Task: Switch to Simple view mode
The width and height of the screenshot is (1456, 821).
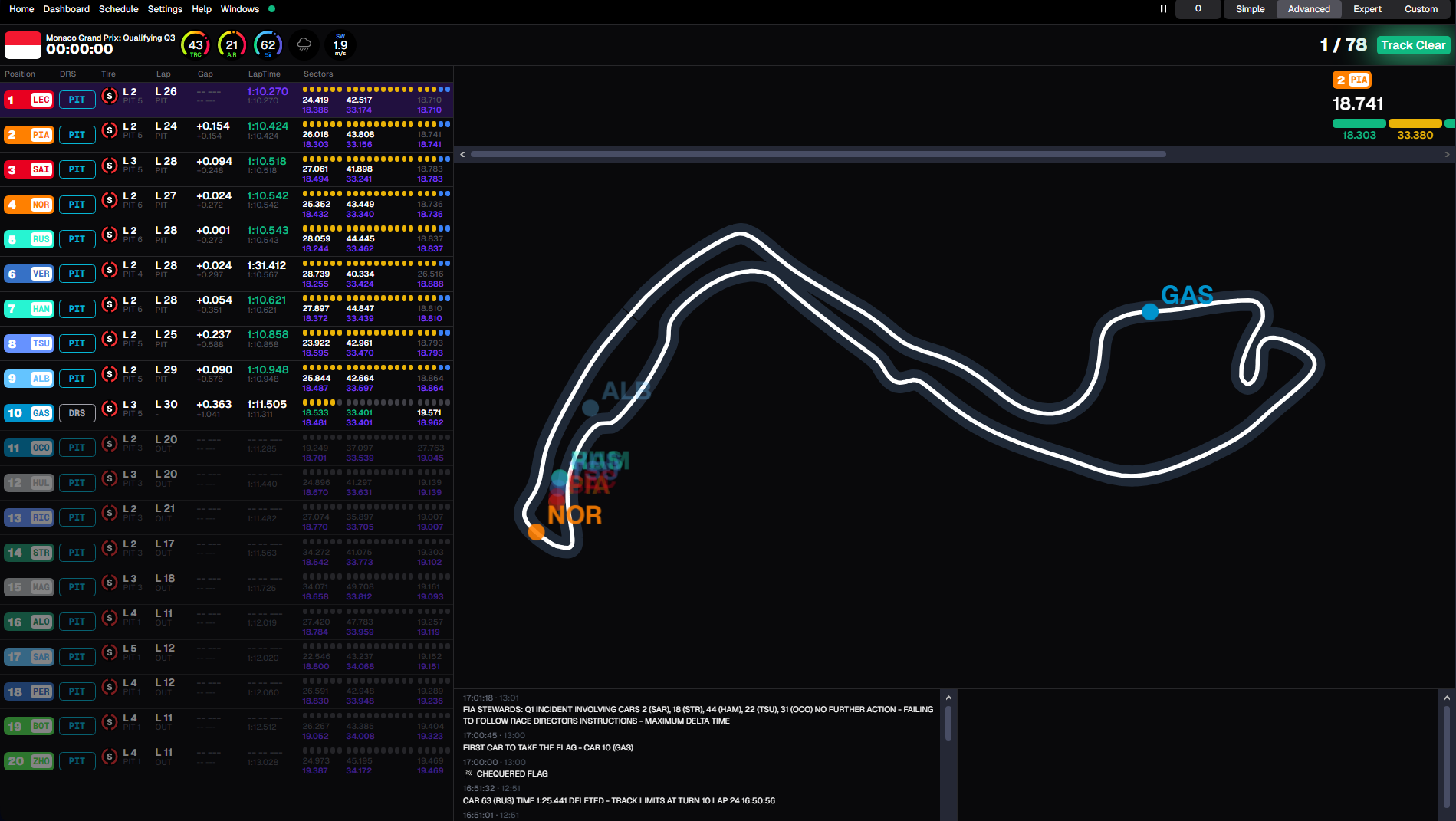Action: (x=1250, y=9)
